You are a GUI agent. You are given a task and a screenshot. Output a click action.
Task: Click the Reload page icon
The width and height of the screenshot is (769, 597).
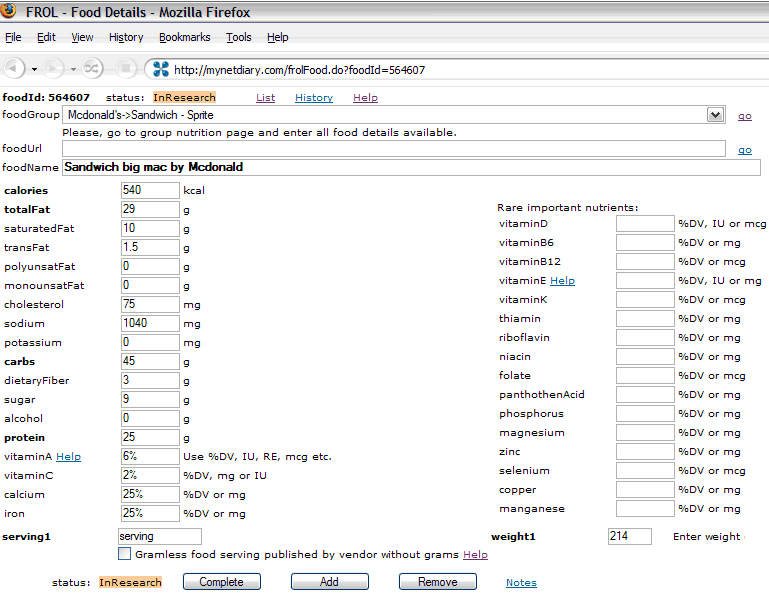click(x=91, y=69)
